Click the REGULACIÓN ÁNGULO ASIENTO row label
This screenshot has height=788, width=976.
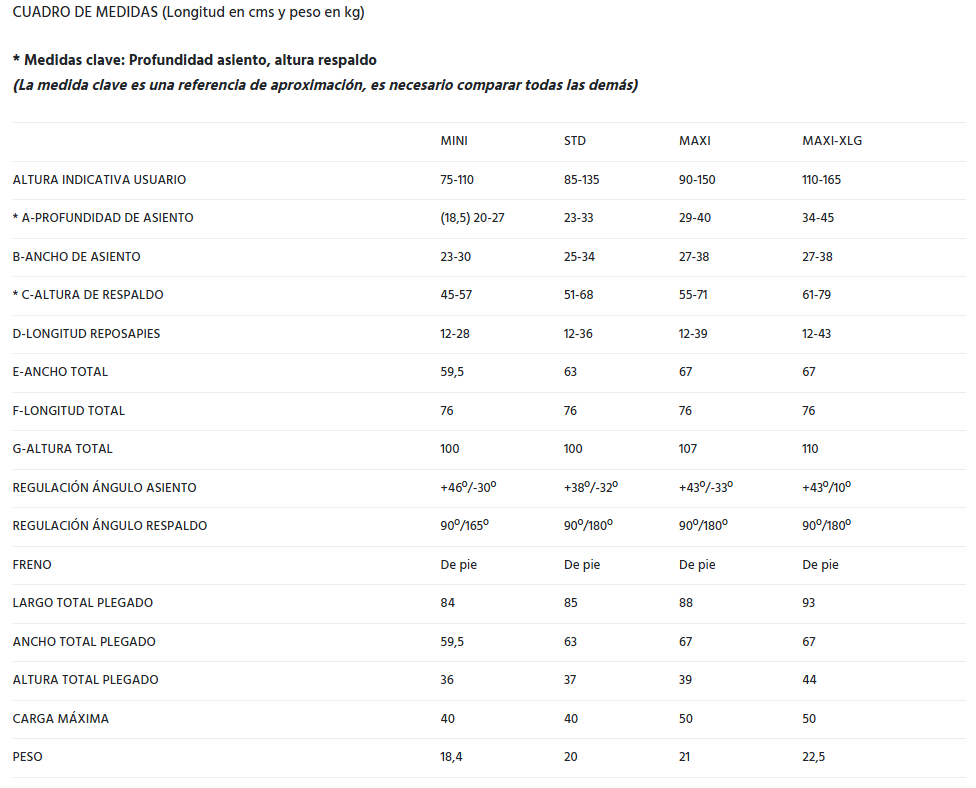pyautogui.click(x=105, y=488)
